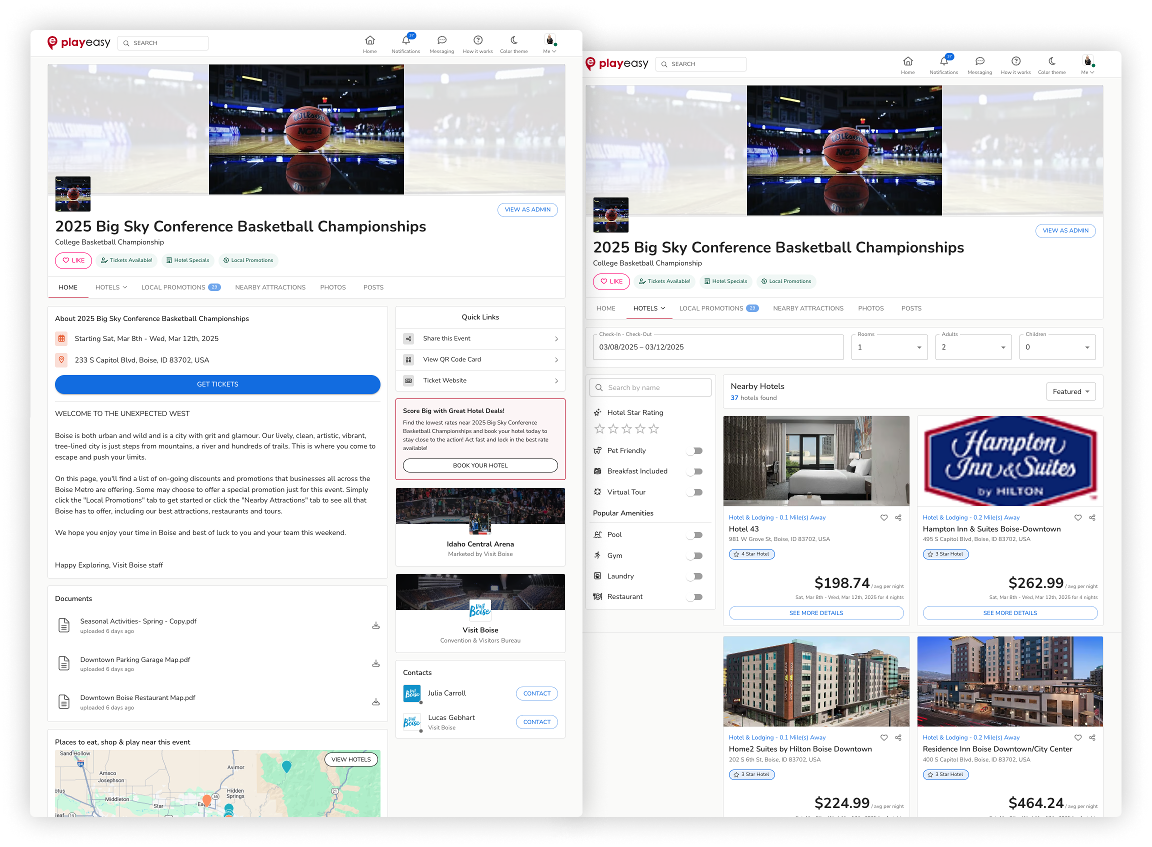Click Book Your Hotel button

pos(480,466)
